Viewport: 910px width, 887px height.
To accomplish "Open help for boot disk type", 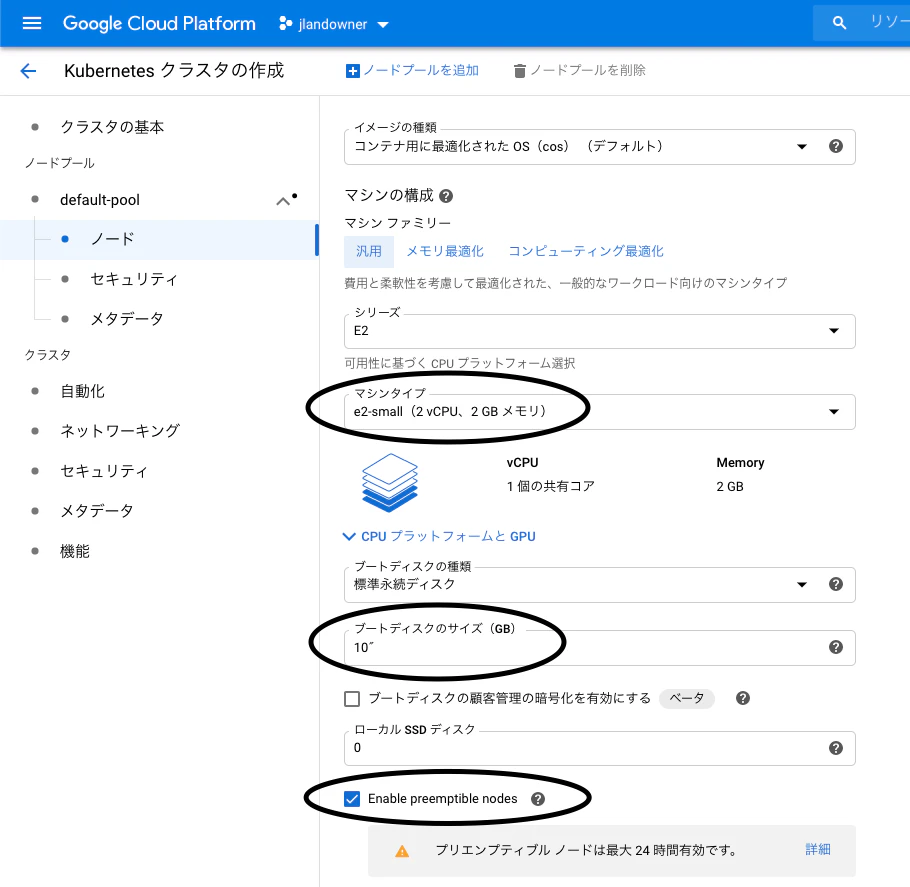I will tap(836, 584).
